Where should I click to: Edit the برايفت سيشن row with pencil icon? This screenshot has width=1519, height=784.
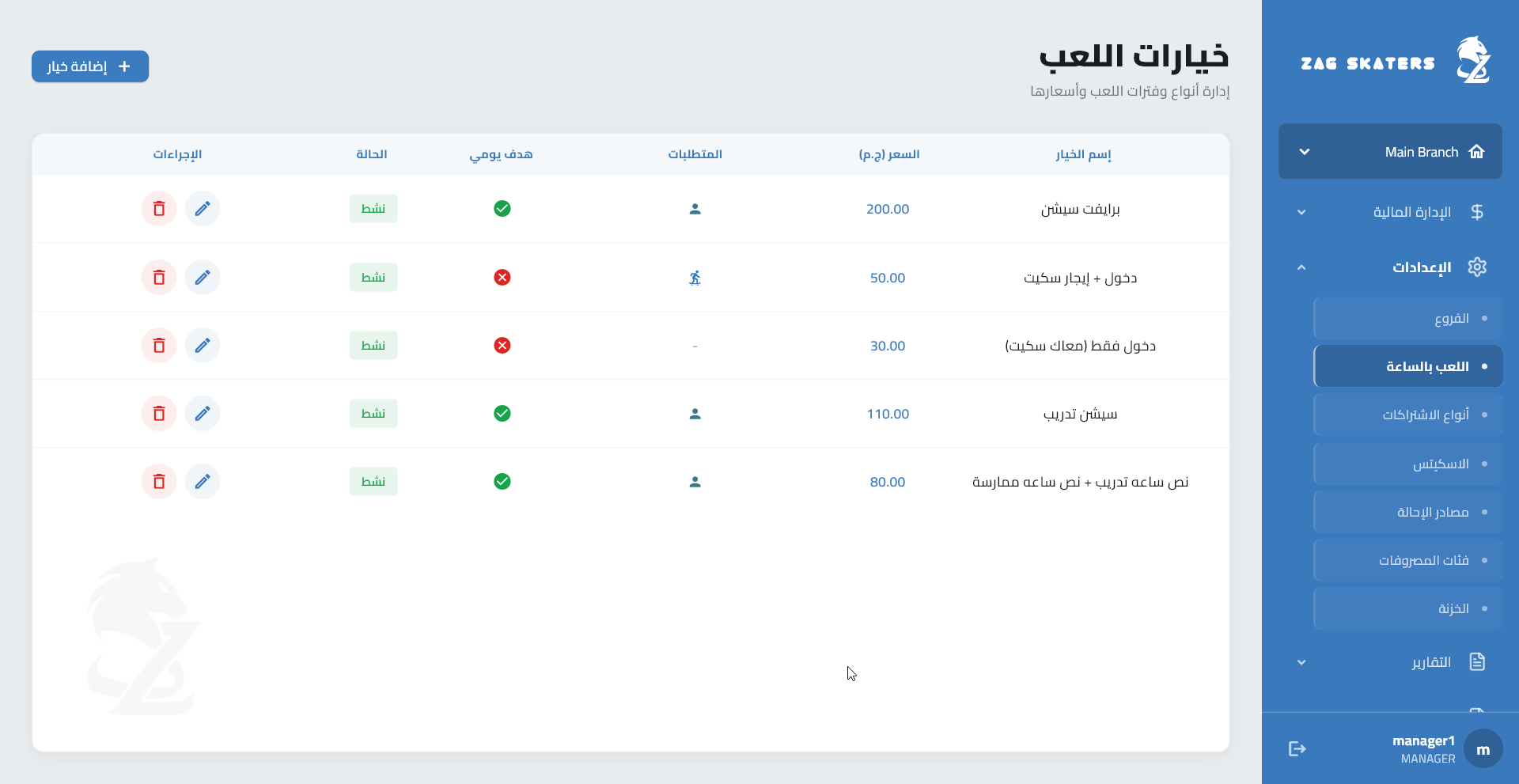click(203, 209)
